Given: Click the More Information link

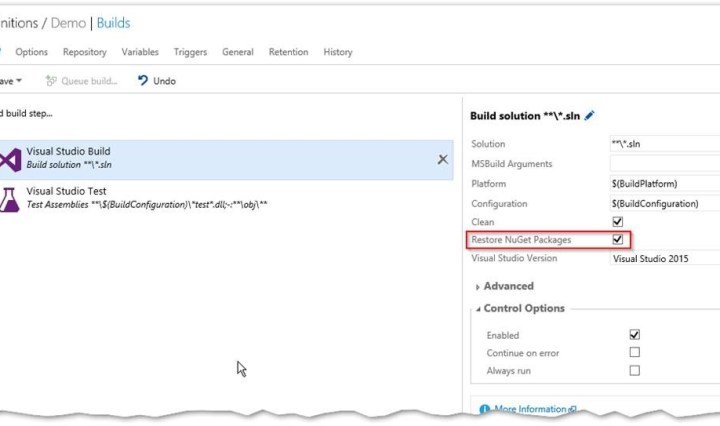Looking at the screenshot, I should [x=530, y=409].
